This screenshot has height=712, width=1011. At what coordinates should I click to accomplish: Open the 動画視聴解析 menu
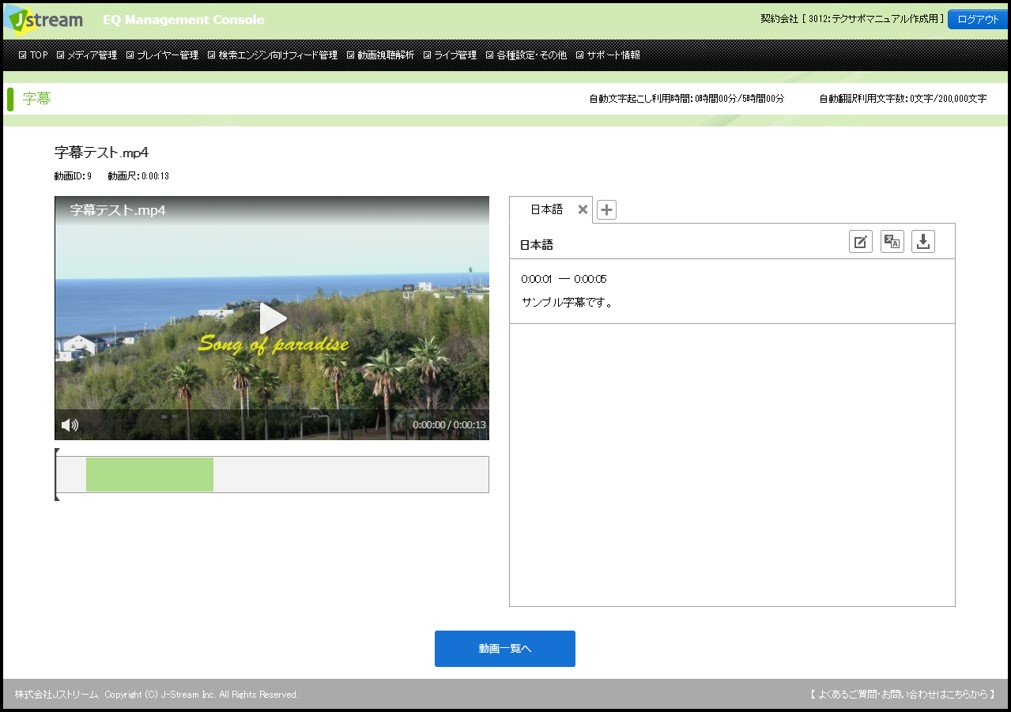coord(380,55)
